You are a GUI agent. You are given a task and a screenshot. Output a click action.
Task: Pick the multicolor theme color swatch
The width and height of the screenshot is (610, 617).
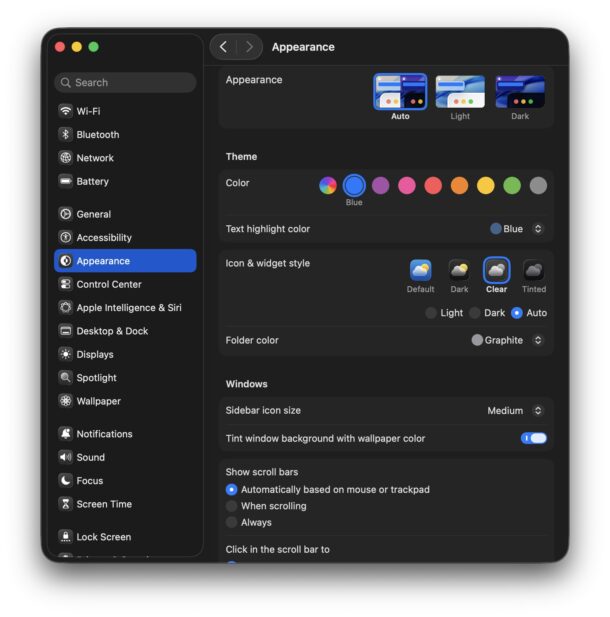coord(328,185)
